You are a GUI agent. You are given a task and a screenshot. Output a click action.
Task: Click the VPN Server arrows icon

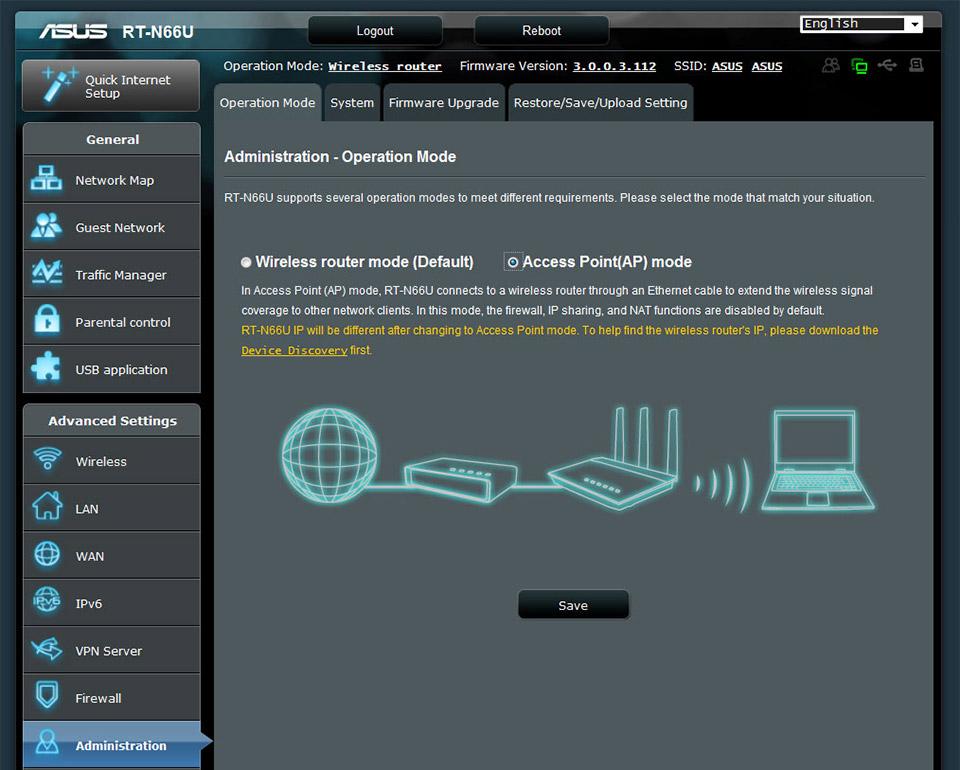[47, 648]
